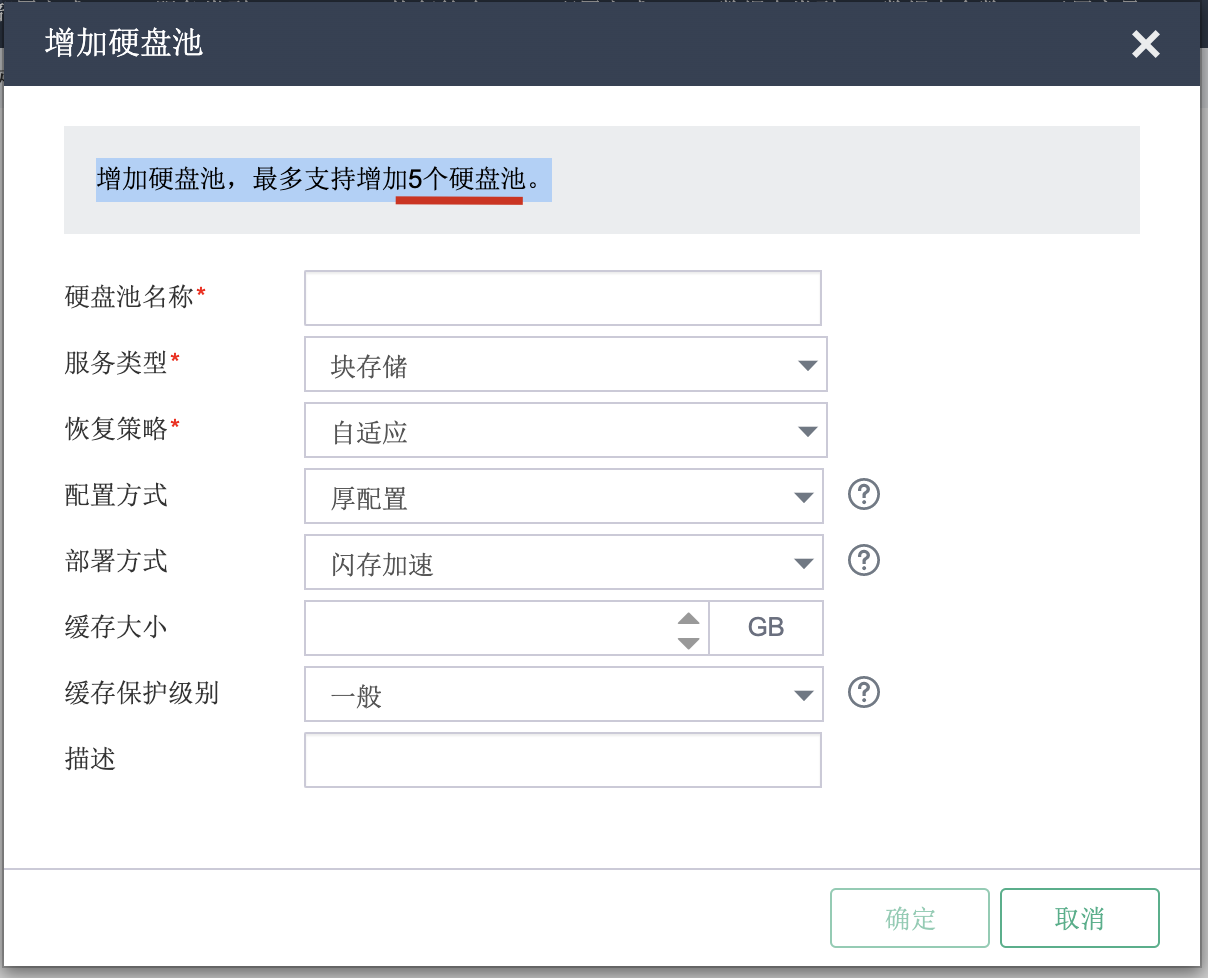Close the 增加硬盘池 dialog
Image resolution: width=1208 pixels, height=978 pixels.
[x=1145, y=44]
